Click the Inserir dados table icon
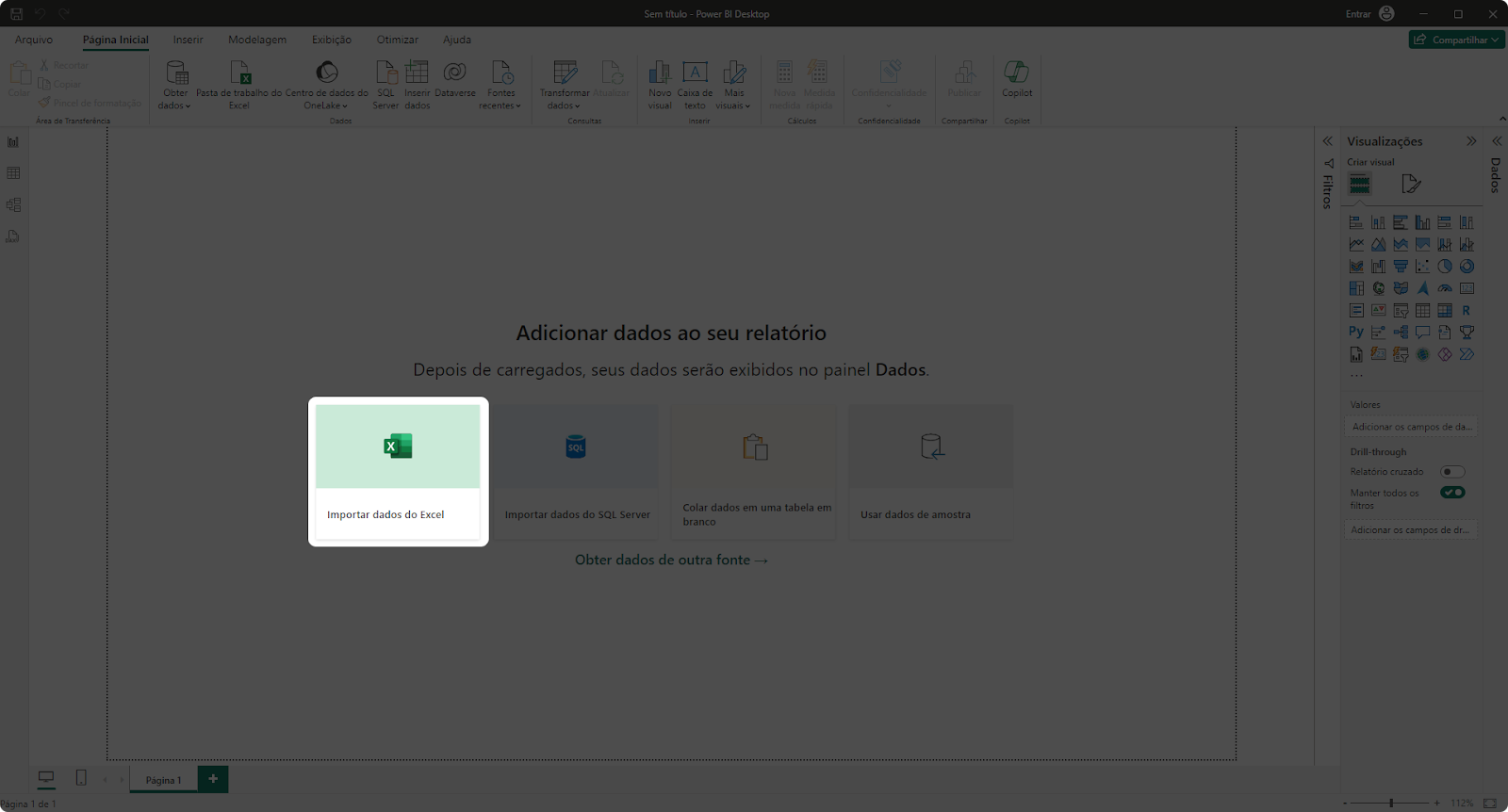Image resolution: width=1508 pixels, height=812 pixels. pyautogui.click(x=417, y=73)
